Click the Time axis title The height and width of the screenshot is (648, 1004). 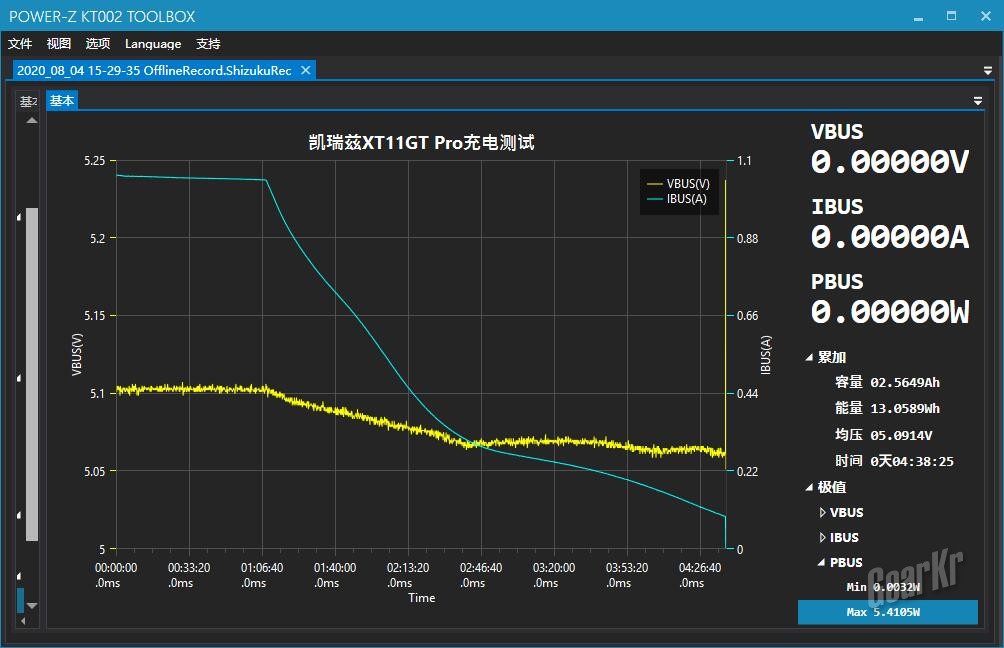click(421, 598)
